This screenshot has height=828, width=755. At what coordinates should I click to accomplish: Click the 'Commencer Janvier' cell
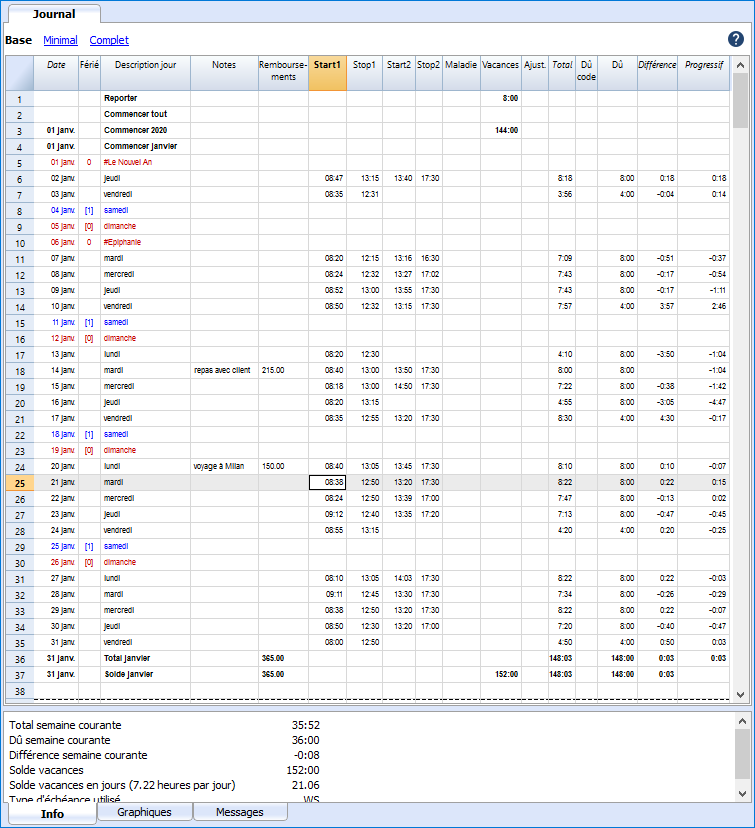(x=145, y=146)
